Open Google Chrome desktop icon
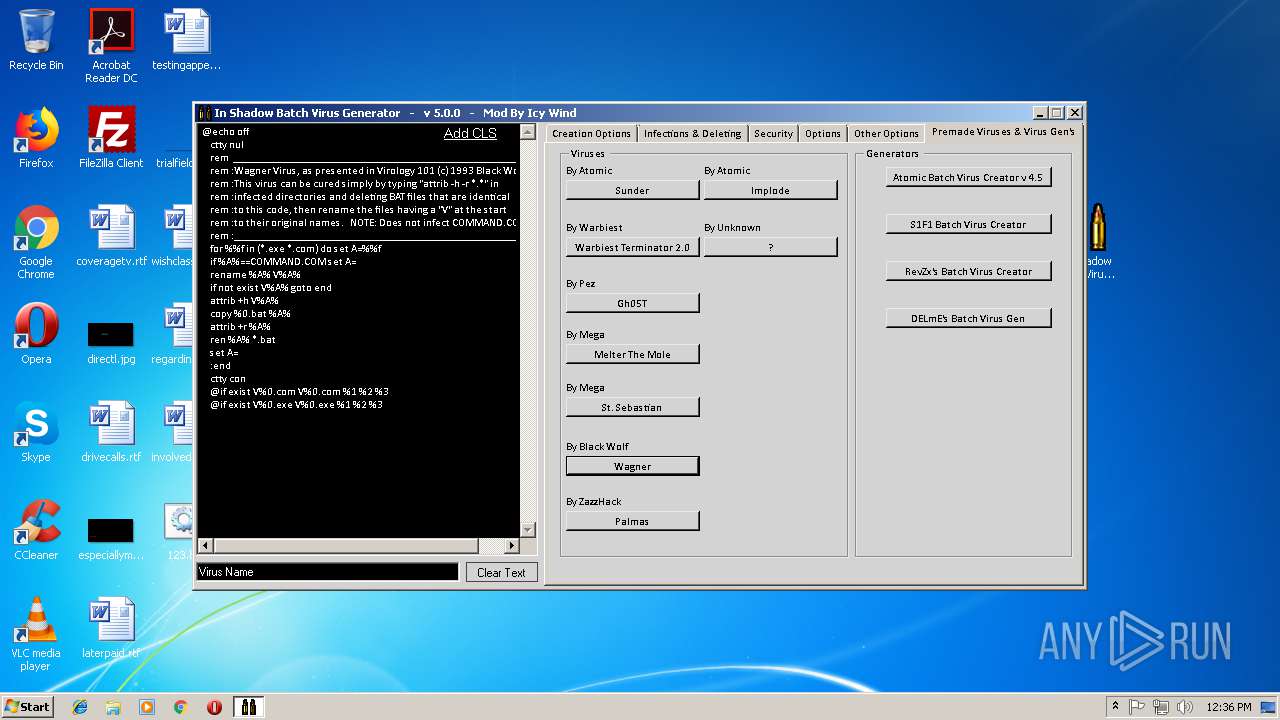Image resolution: width=1280 pixels, height=720 pixels. [36, 242]
